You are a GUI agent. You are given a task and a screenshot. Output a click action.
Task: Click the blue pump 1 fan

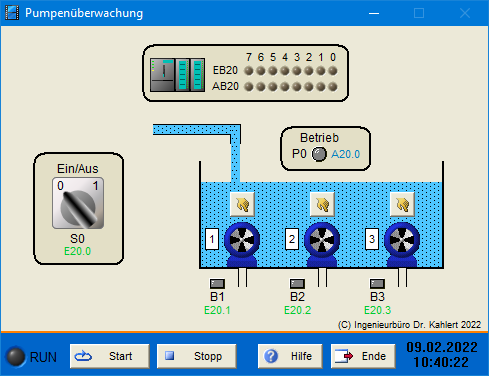click(242, 240)
